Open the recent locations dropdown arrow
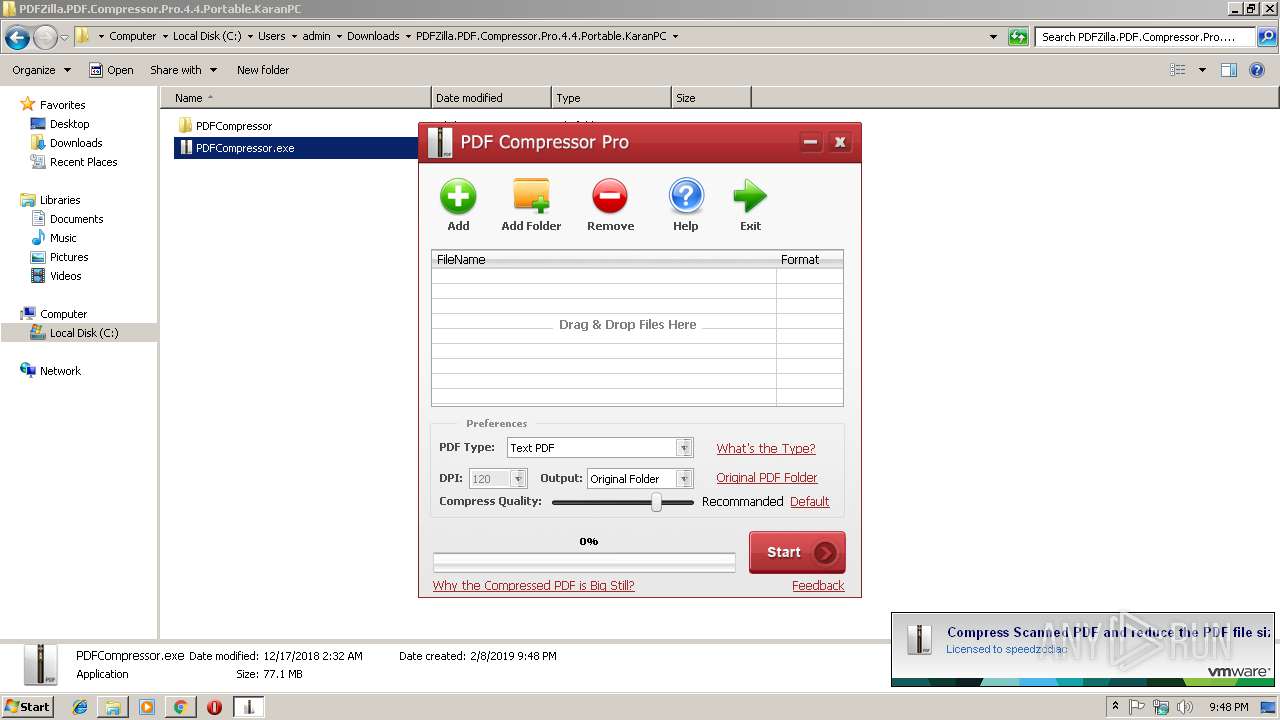 [x=64, y=38]
